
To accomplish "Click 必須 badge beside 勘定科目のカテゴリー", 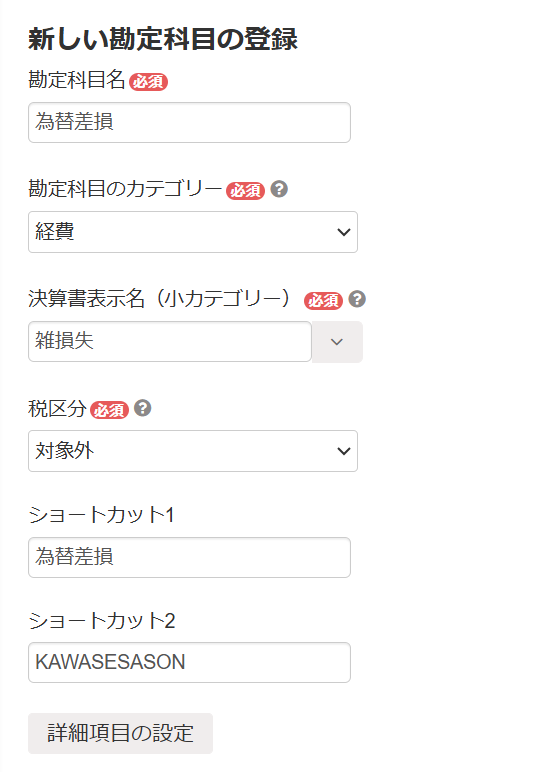I will pos(245,191).
